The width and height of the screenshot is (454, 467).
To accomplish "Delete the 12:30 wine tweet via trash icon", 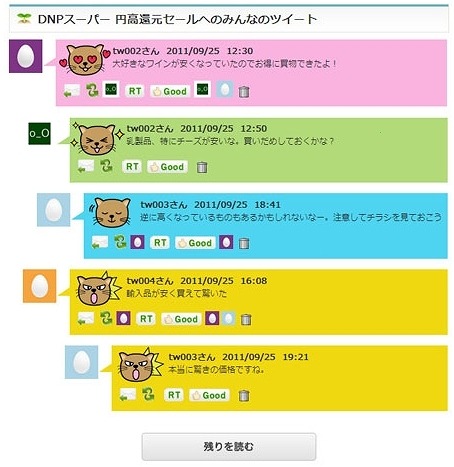I will point(244,91).
